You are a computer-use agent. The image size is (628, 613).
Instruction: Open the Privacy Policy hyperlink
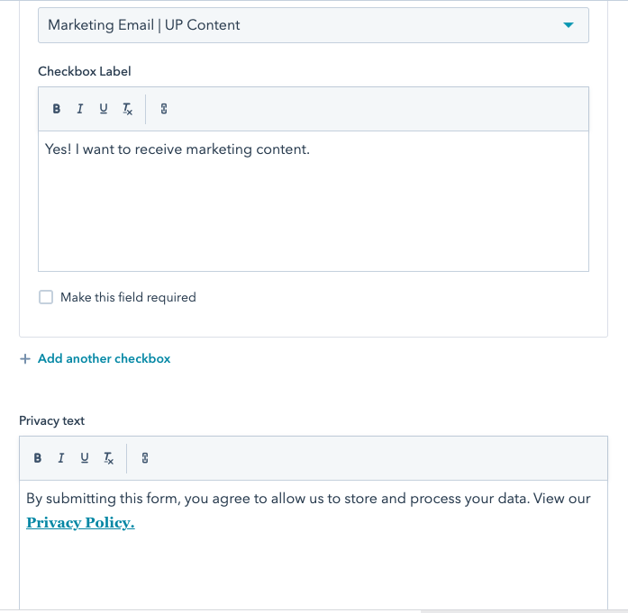(80, 522)
